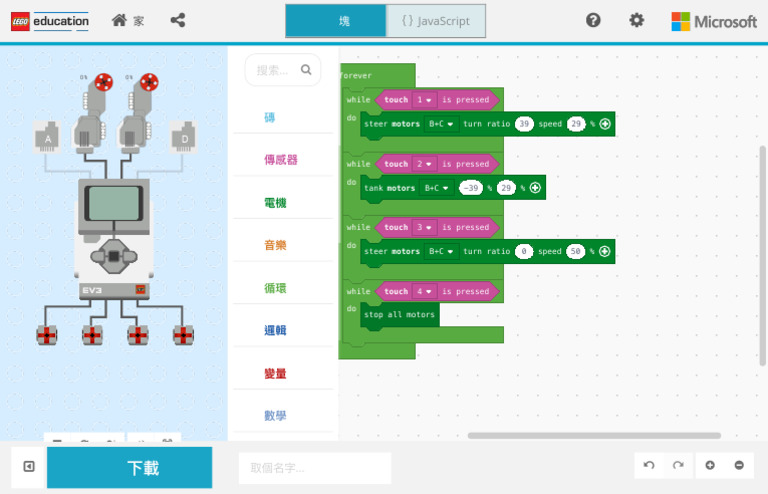768x494 pixels.
Task: Open the help question mark menu
Action: point(593,21)
